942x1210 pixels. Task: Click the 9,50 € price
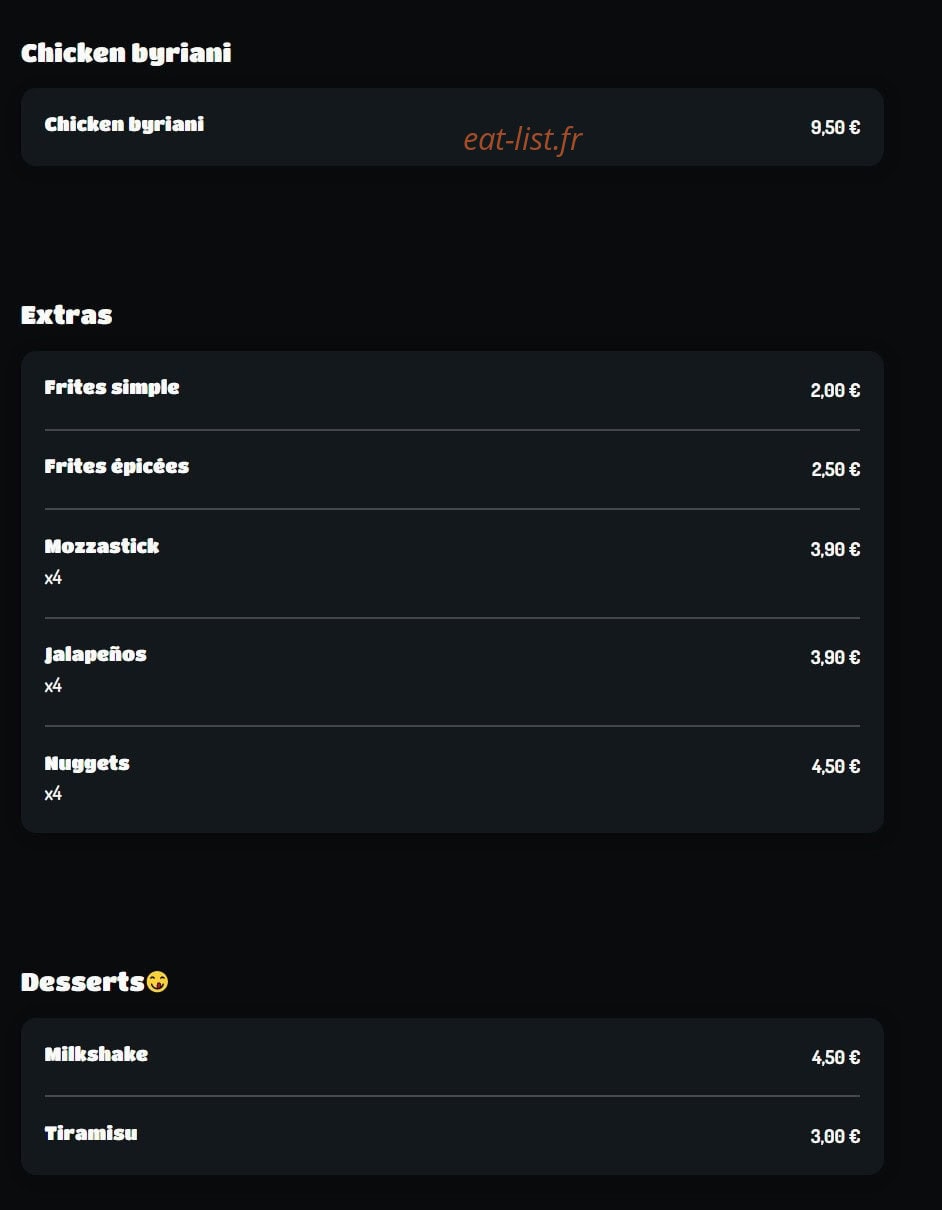[835, 128]
